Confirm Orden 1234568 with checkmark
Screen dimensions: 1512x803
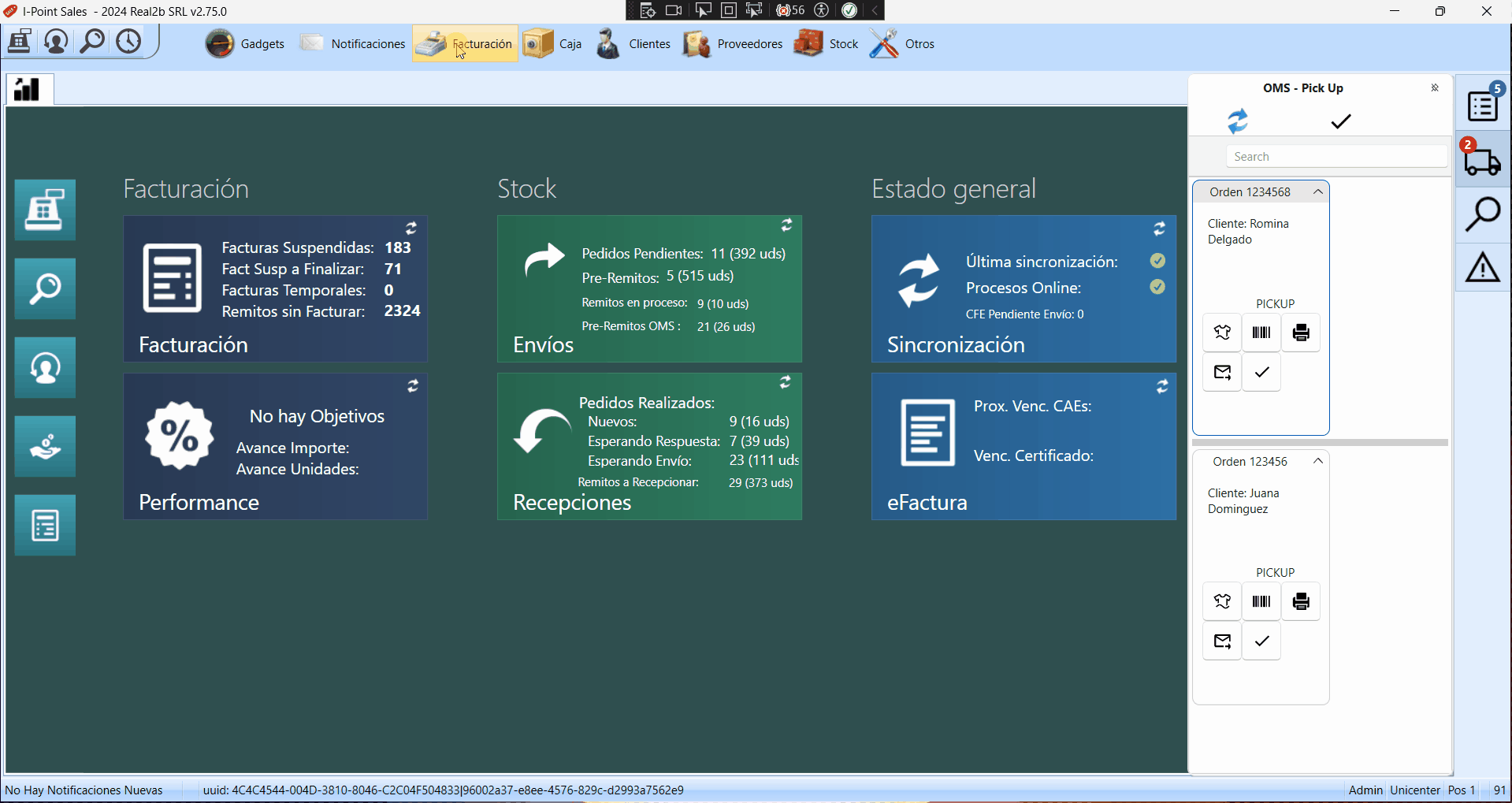tap(1261, 372)
